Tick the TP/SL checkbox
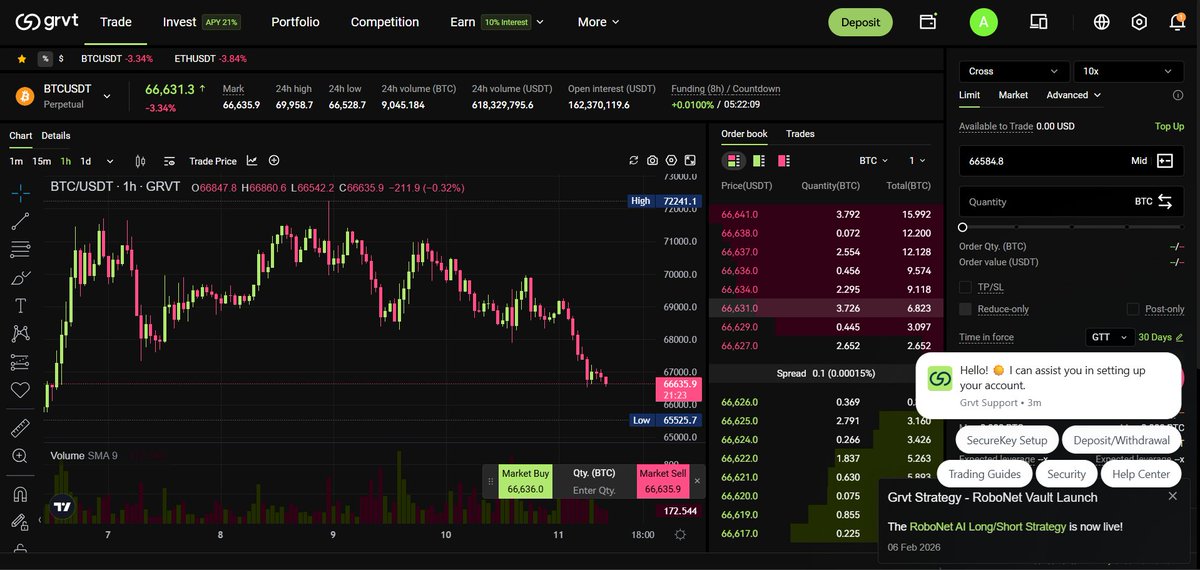 click(x=965, y=288)
